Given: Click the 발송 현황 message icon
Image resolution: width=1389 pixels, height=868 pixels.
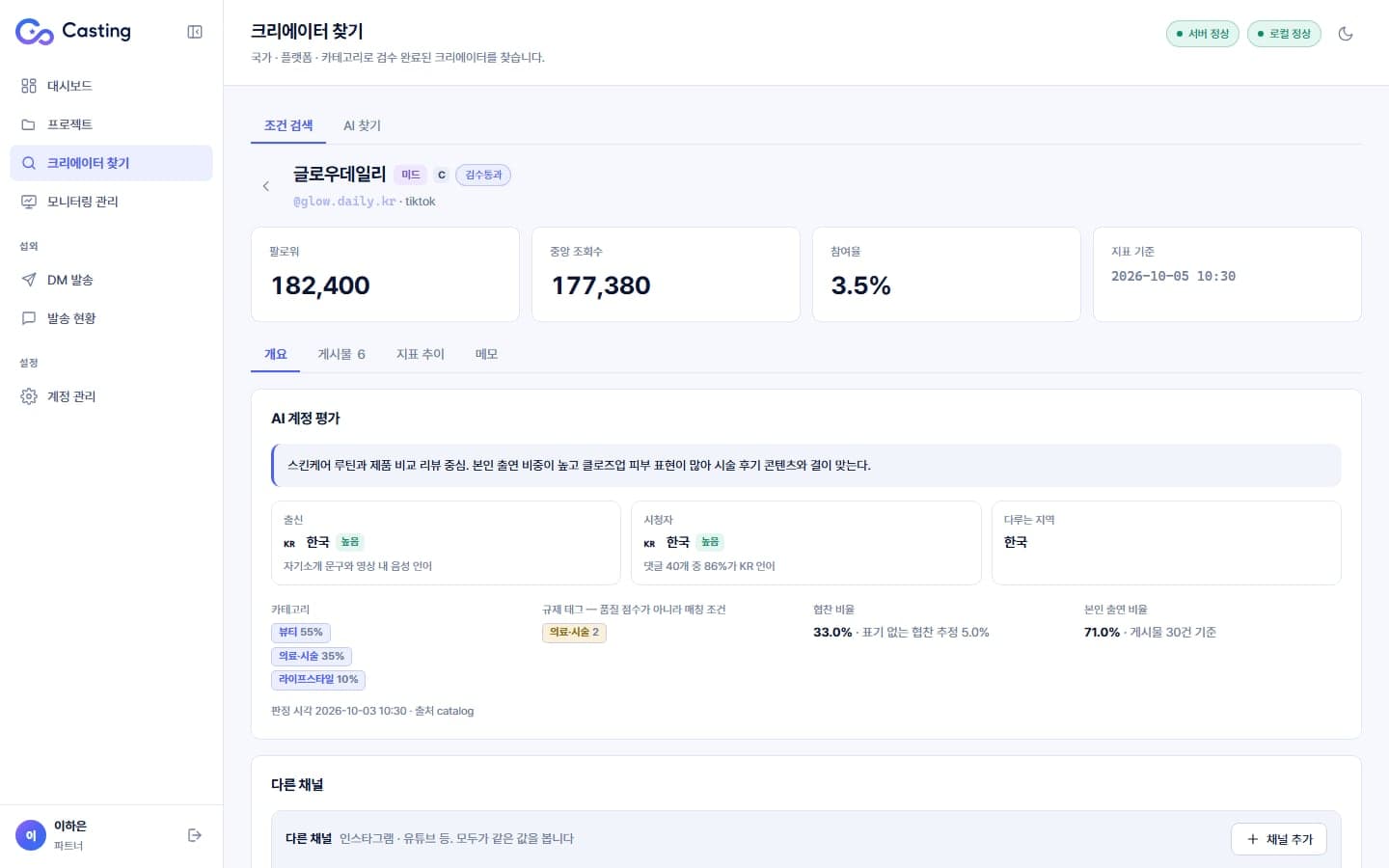Looking at the screenshot, I should pyautogui.click(x=29, y=318).
